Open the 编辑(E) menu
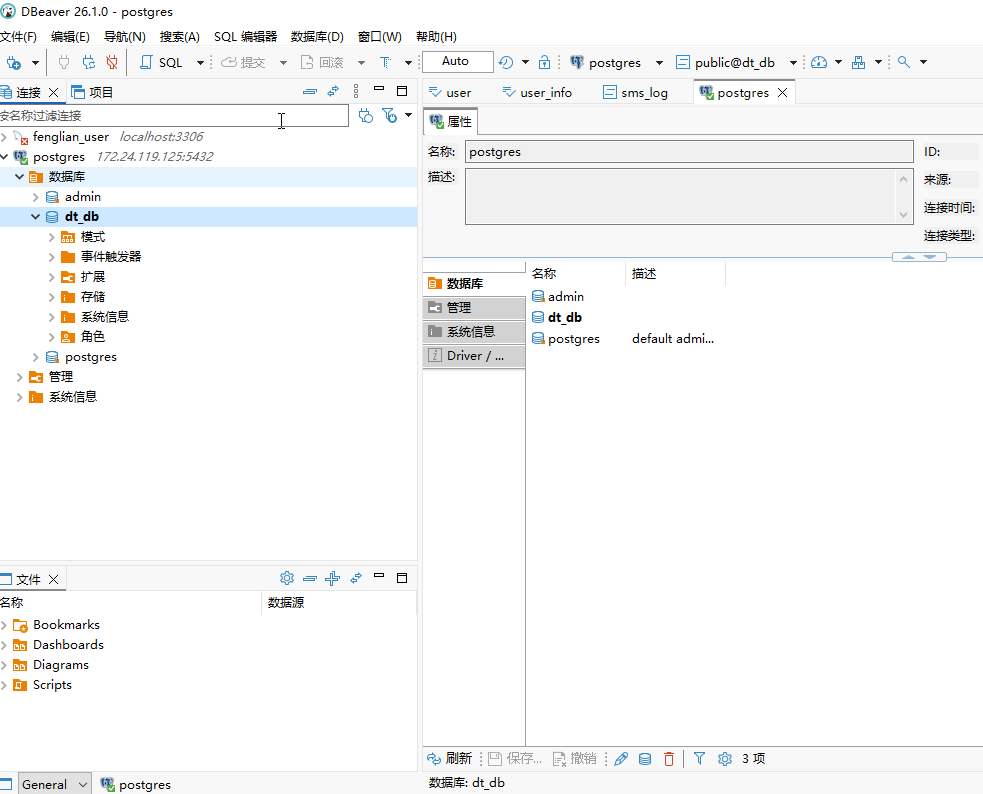 (70, 36)
